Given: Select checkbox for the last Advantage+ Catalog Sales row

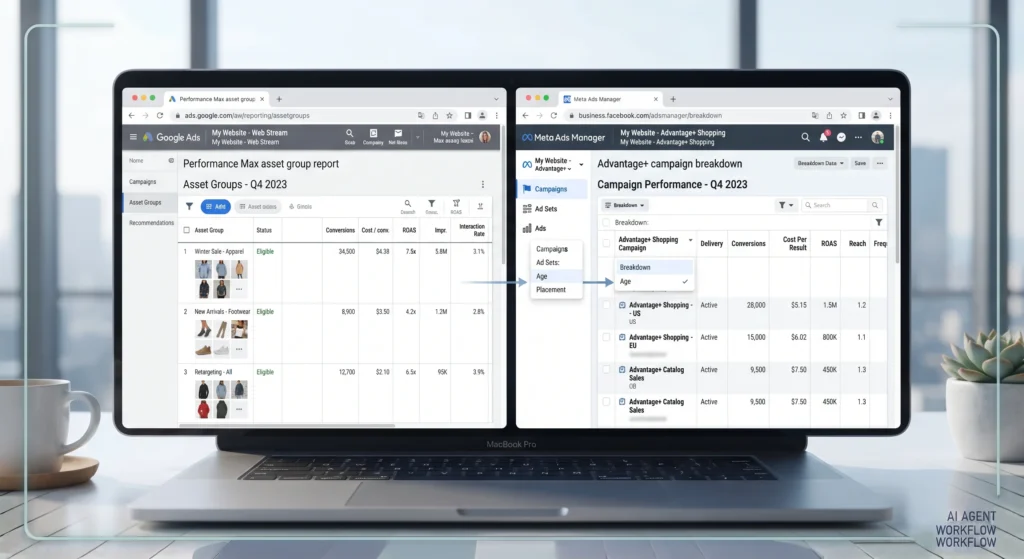Looking at the screenshot, I should point(606,402).
